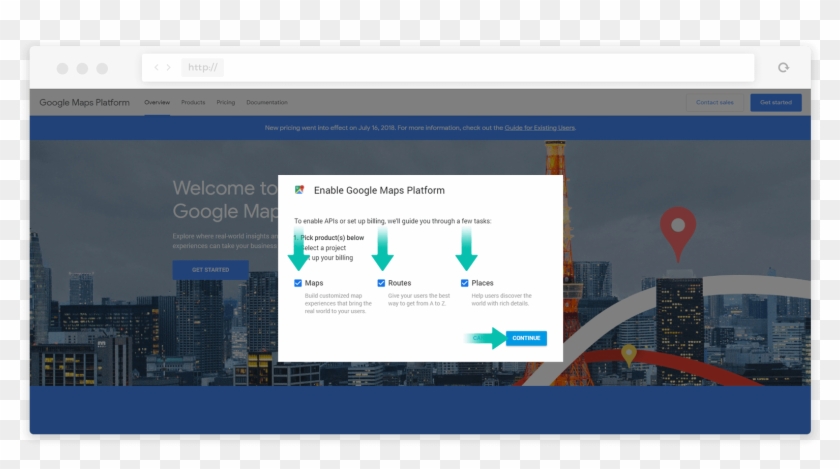Image resolution: width=840 pixels, height=469 pixels.
Task: Click the first gray browser window dot
Action: click(62, 69)
